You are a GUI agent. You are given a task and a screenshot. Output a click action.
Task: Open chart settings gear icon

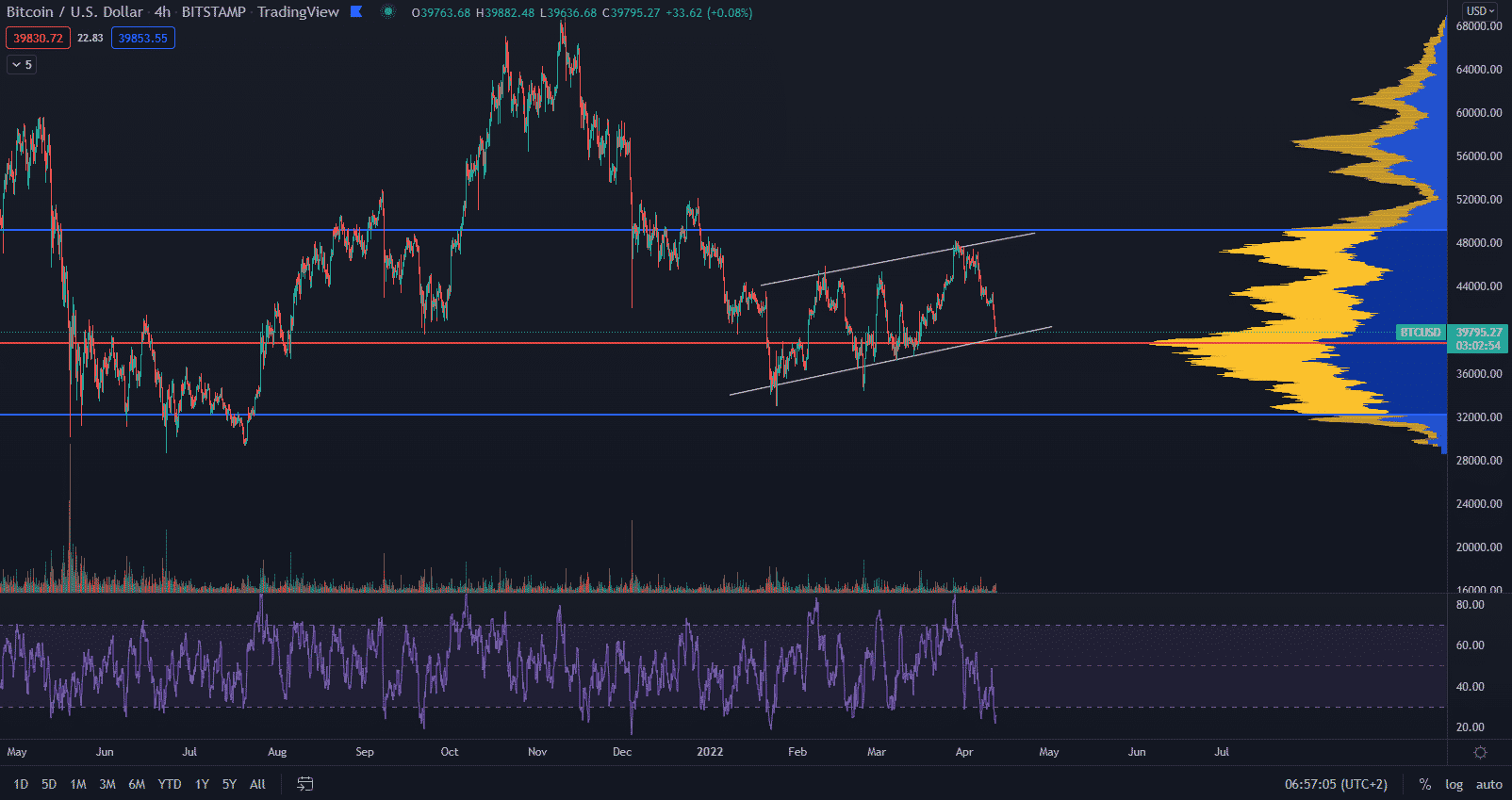1480,752
